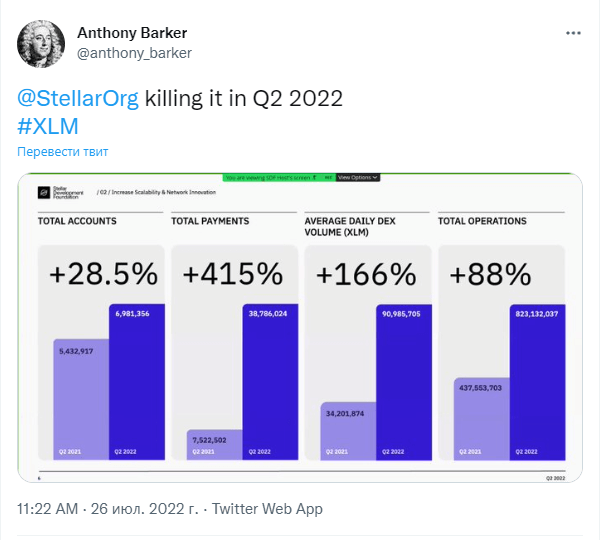
Task: Click the light Q2 2021 bar 5,432,917
Action: click(x=81, y=399)
